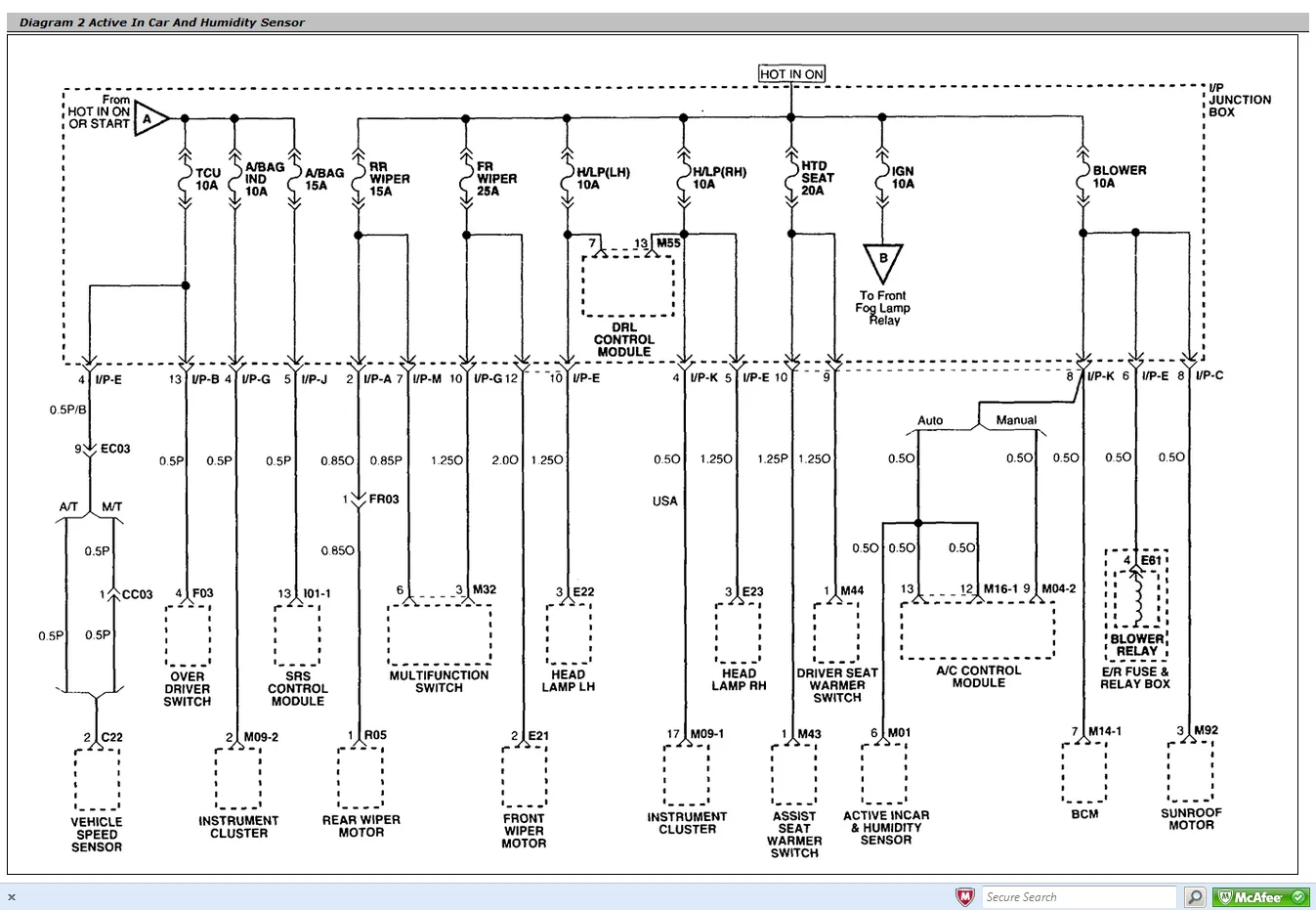Viewport: 1316px width, 910px height.
Task: Click the 'R05' connector label
Action: tap(375, 735)
